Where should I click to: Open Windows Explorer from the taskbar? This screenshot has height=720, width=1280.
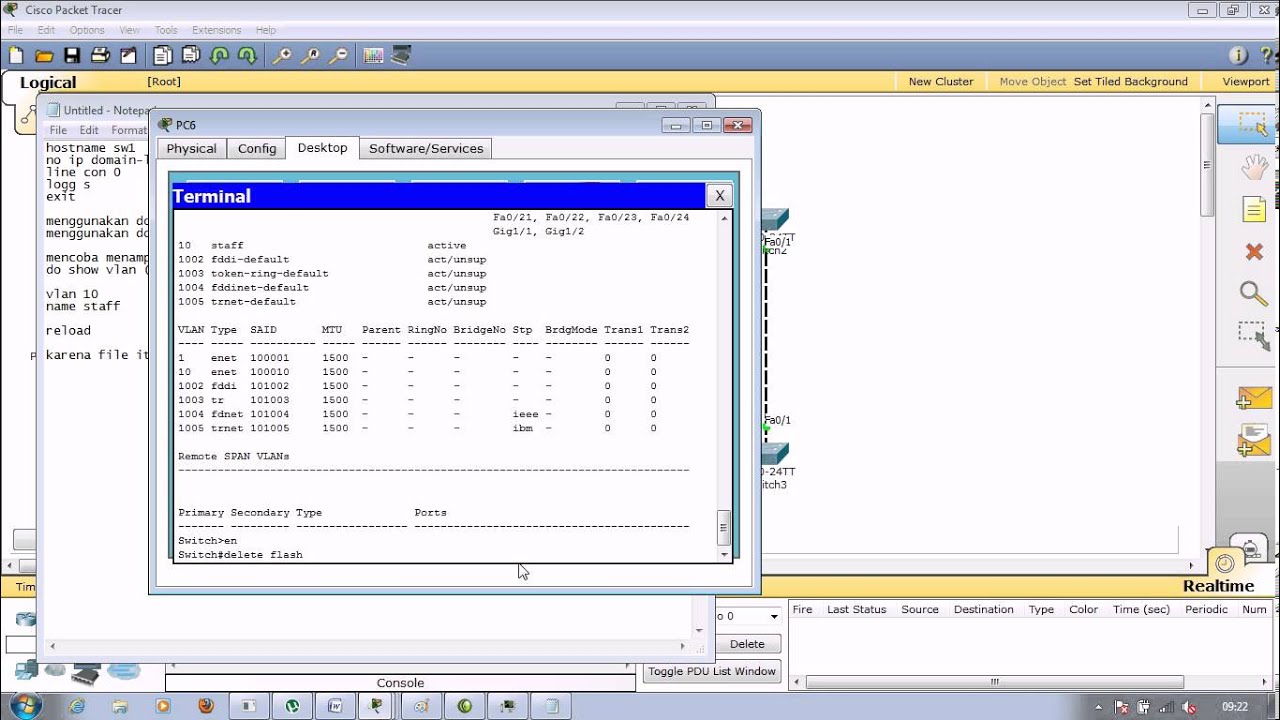pyautogui.click(x=120, y=706)
